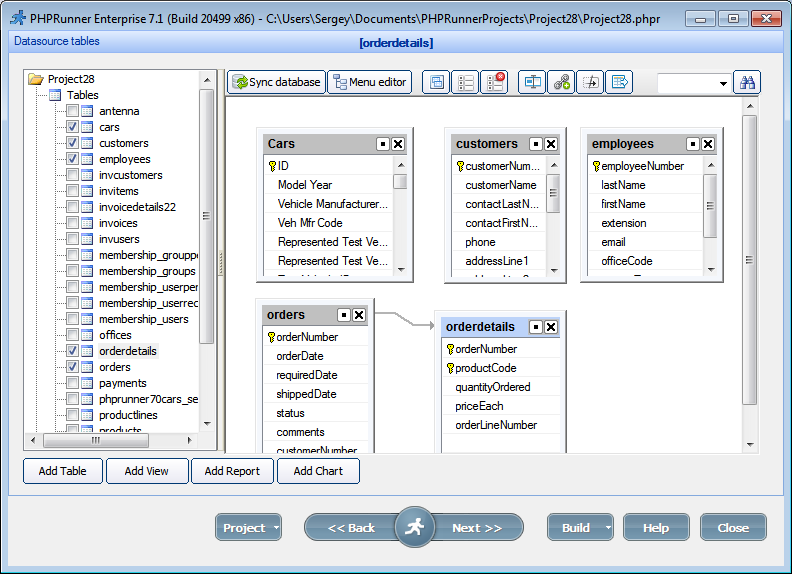Viewport: 792px width, 574px height.
Task: Open the Project button dropdown arrow
Action: coord(275,528)
